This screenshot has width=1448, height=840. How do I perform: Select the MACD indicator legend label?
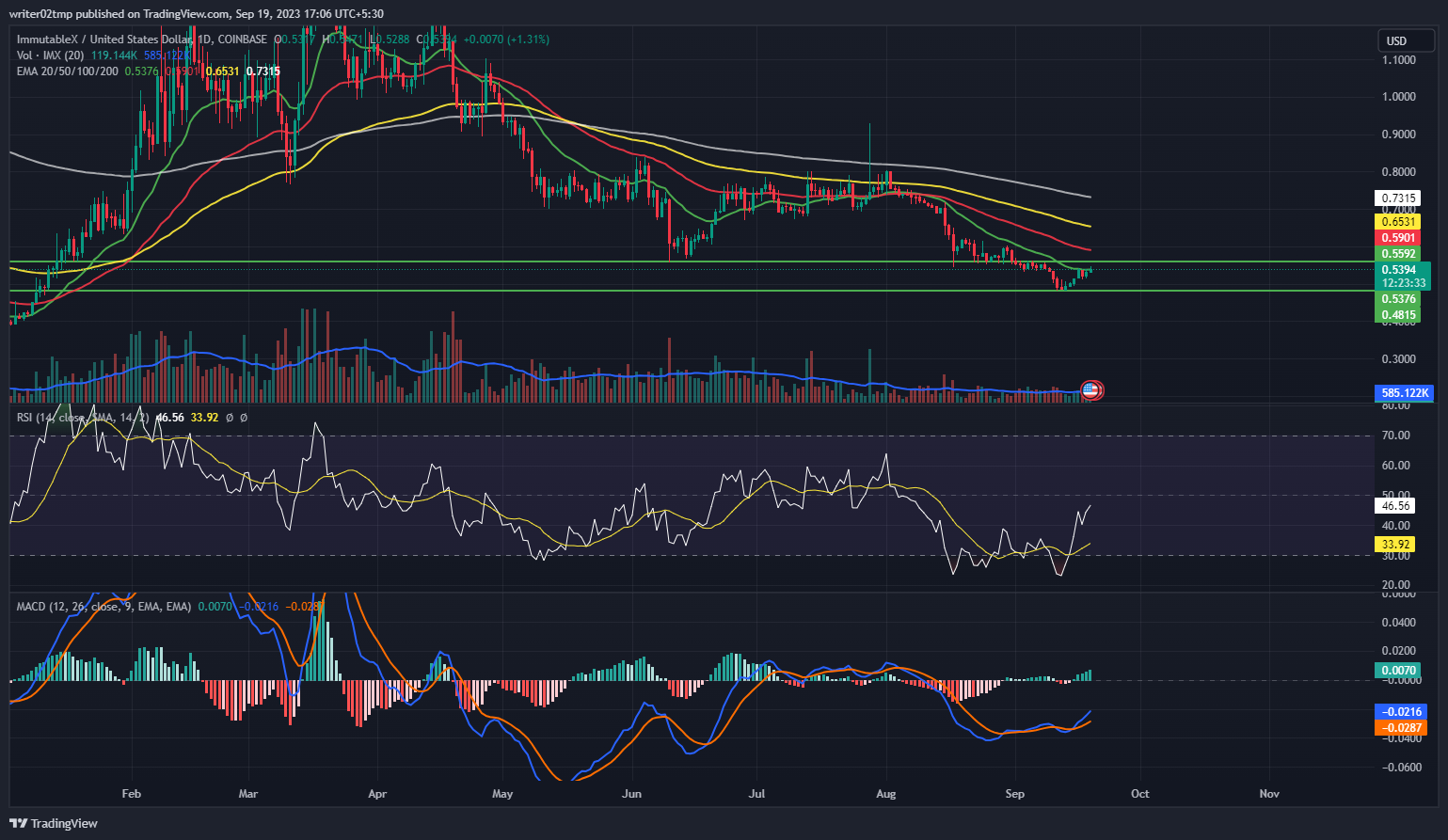point(103,607)
